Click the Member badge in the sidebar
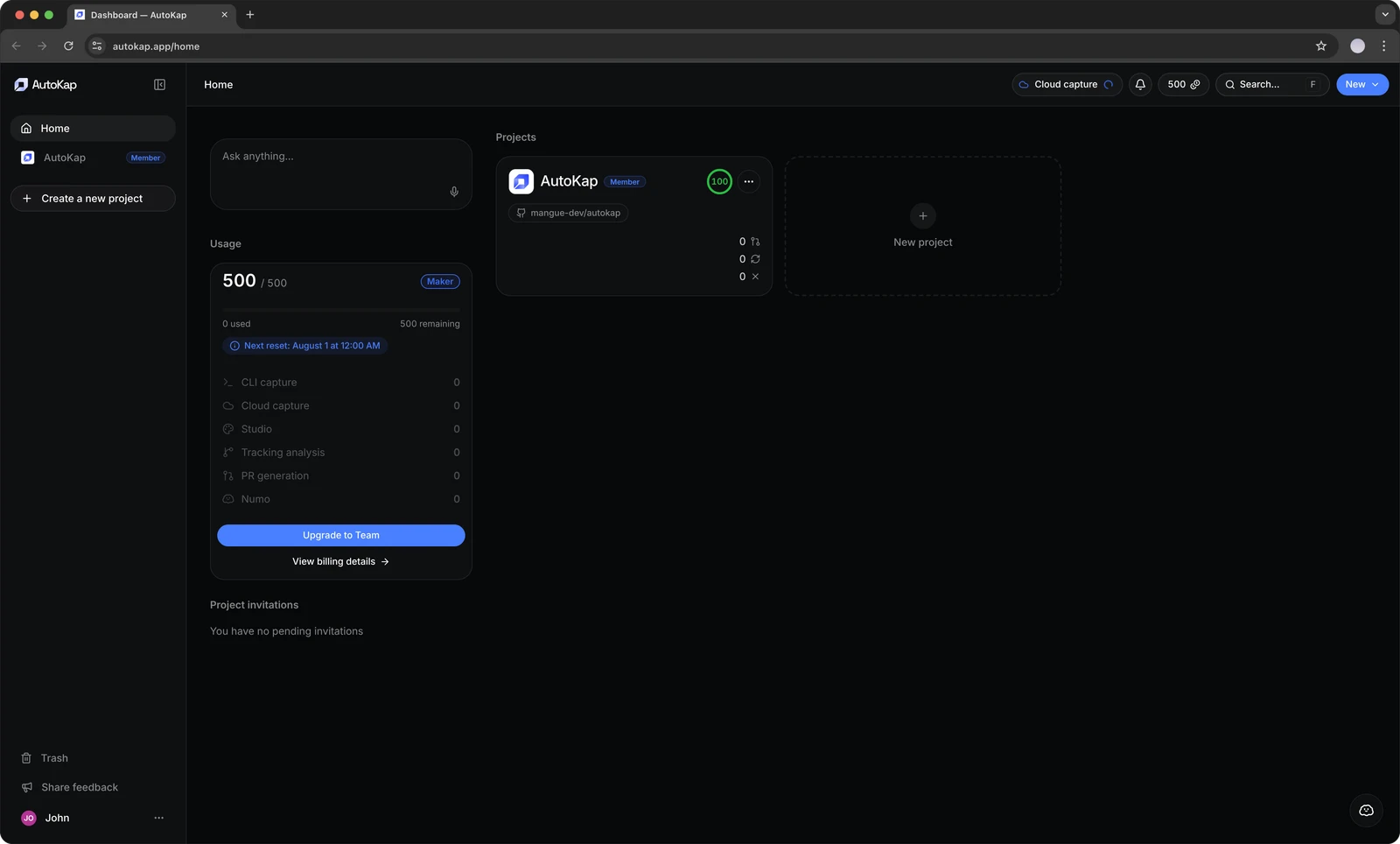1400x844 pixels. tap(145, 158)
